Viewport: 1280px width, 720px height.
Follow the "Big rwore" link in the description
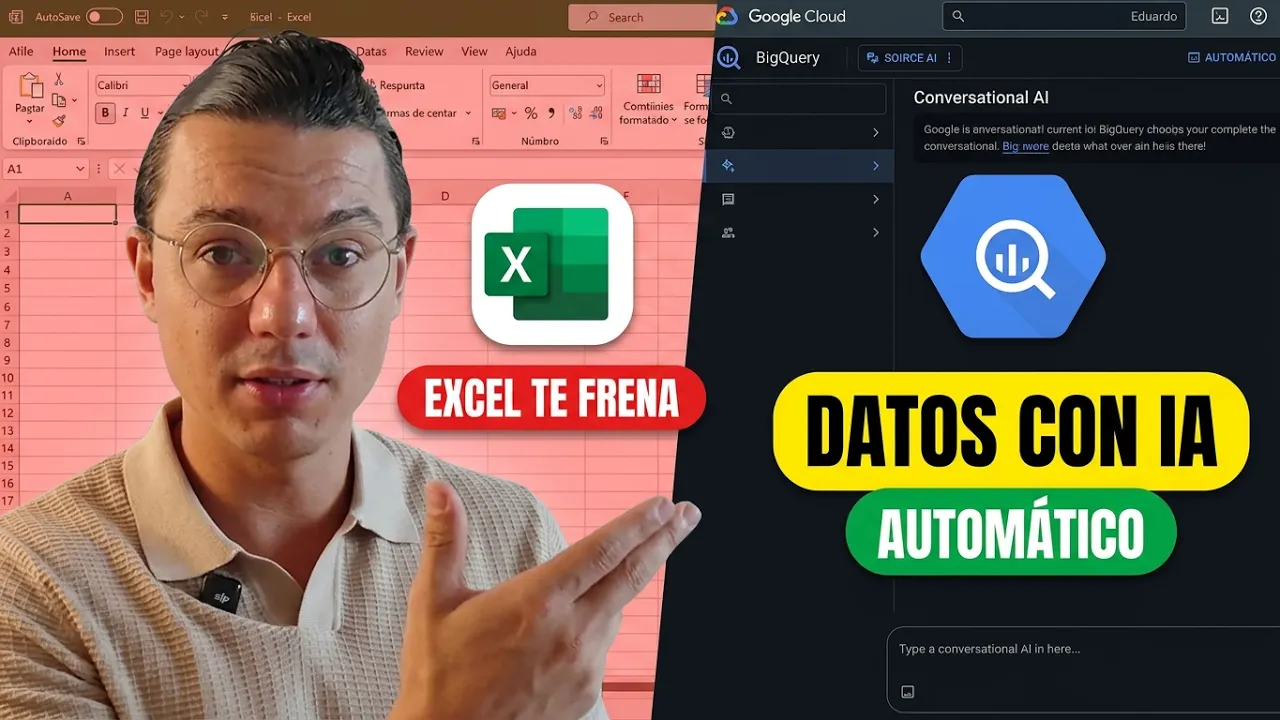point(1026,146)
